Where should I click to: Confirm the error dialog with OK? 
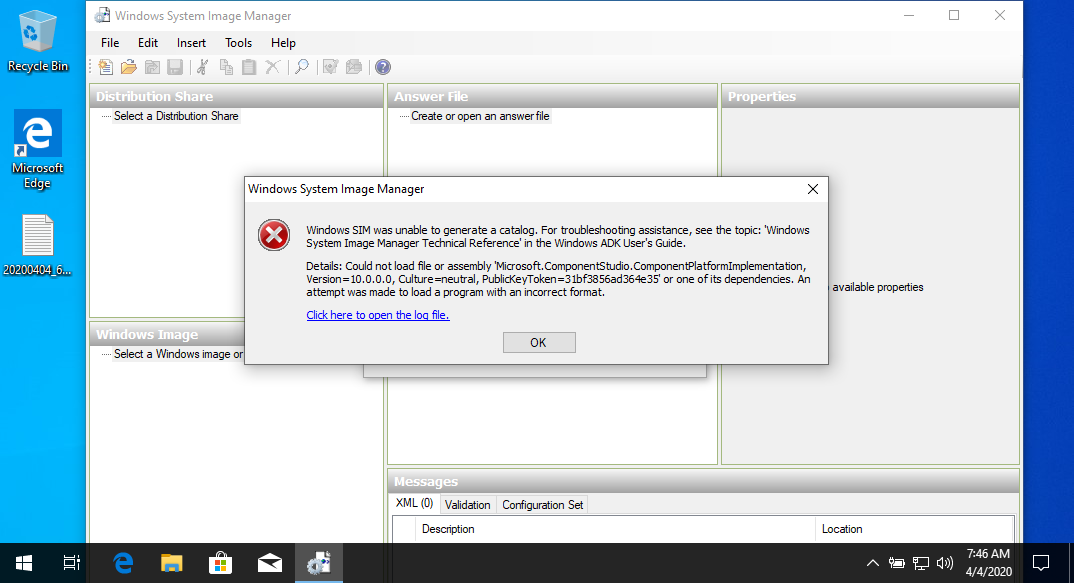coord(539,343)
